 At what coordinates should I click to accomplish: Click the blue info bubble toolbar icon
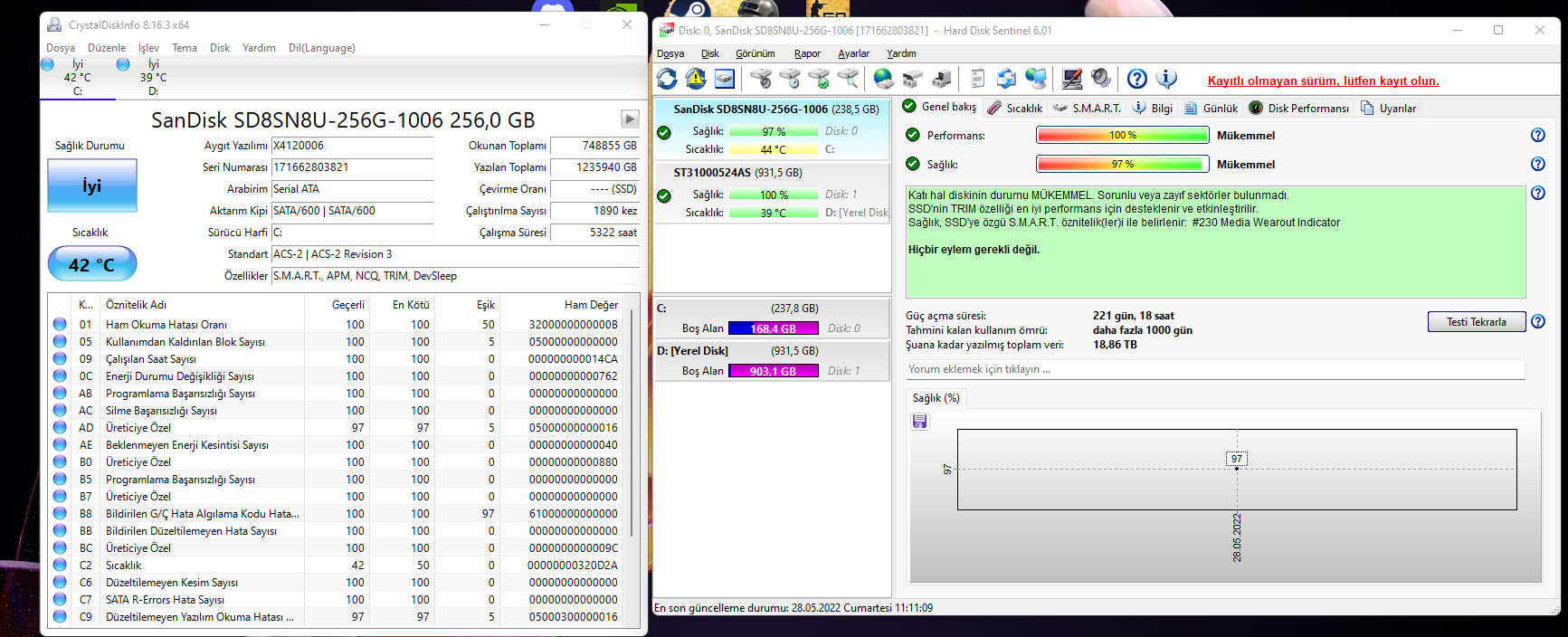click(1166, 79)
